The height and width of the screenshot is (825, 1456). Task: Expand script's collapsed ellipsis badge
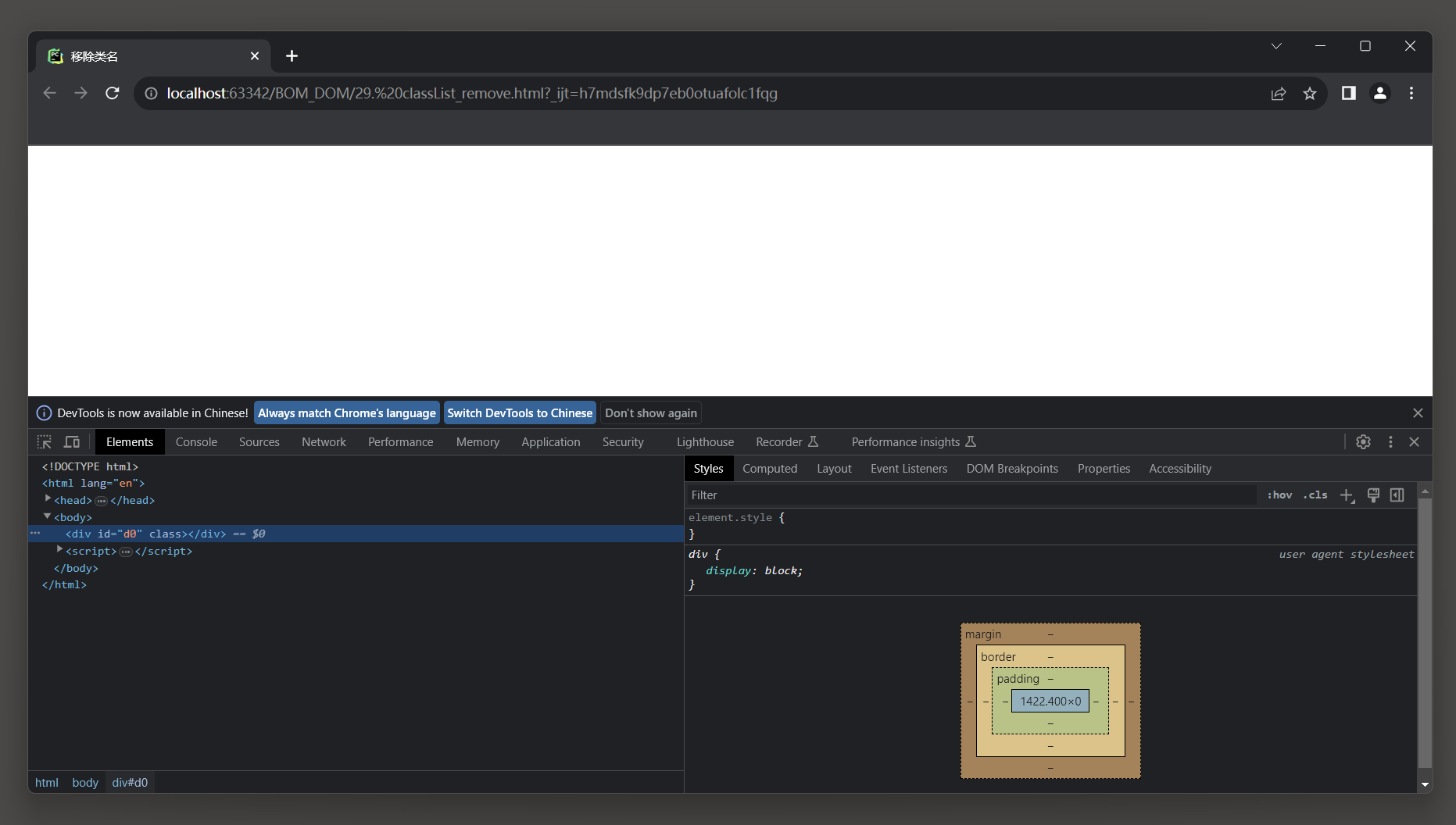[126, 552]
